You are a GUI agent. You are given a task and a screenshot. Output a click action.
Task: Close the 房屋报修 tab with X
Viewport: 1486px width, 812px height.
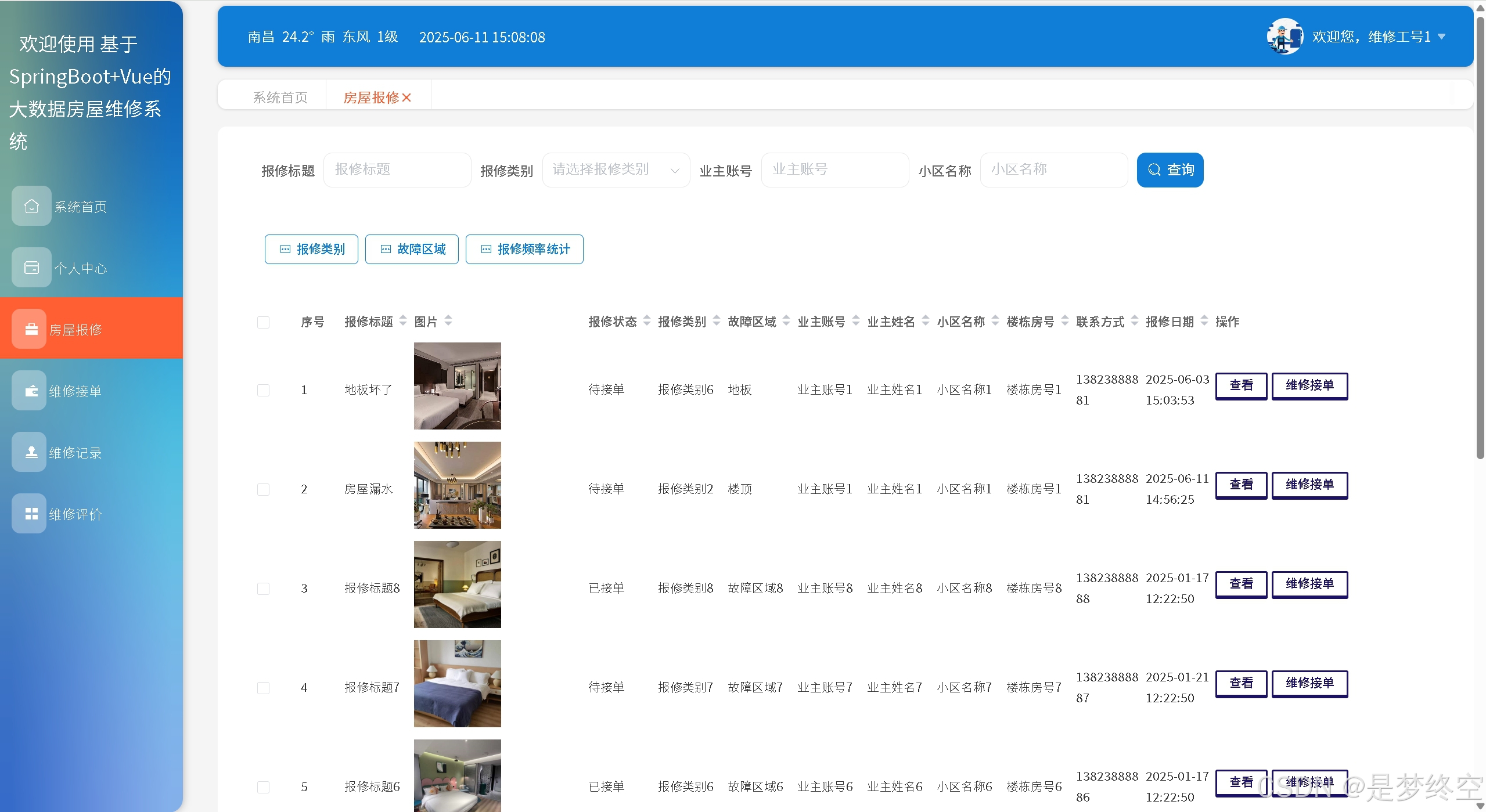coord(407,98)
